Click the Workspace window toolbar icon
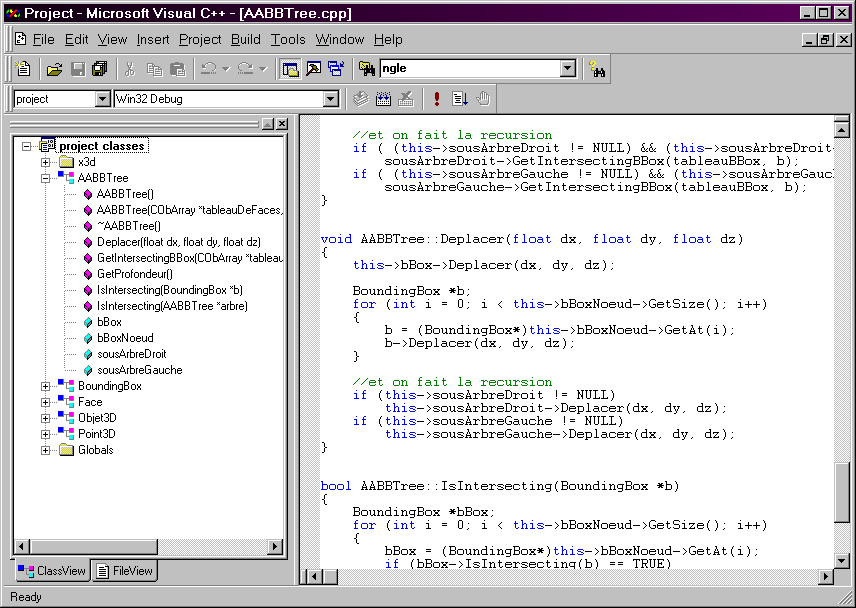The image size is (856, 608). click(290, 69)
